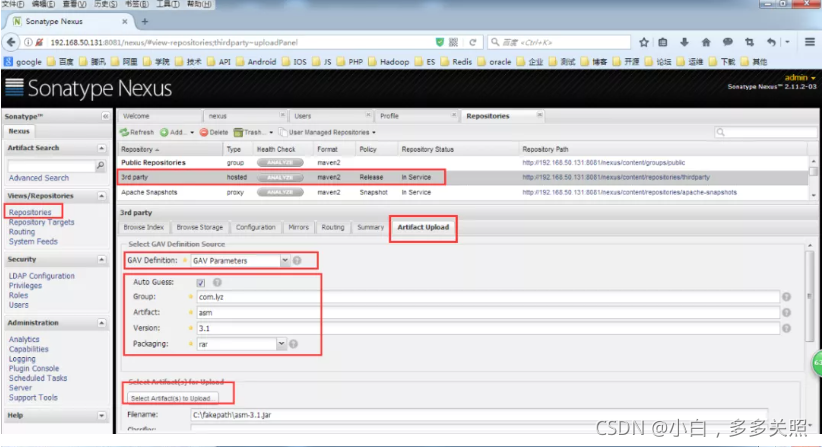Collapse the Artifact Search section
823x447 pixels.
[101, 148]
